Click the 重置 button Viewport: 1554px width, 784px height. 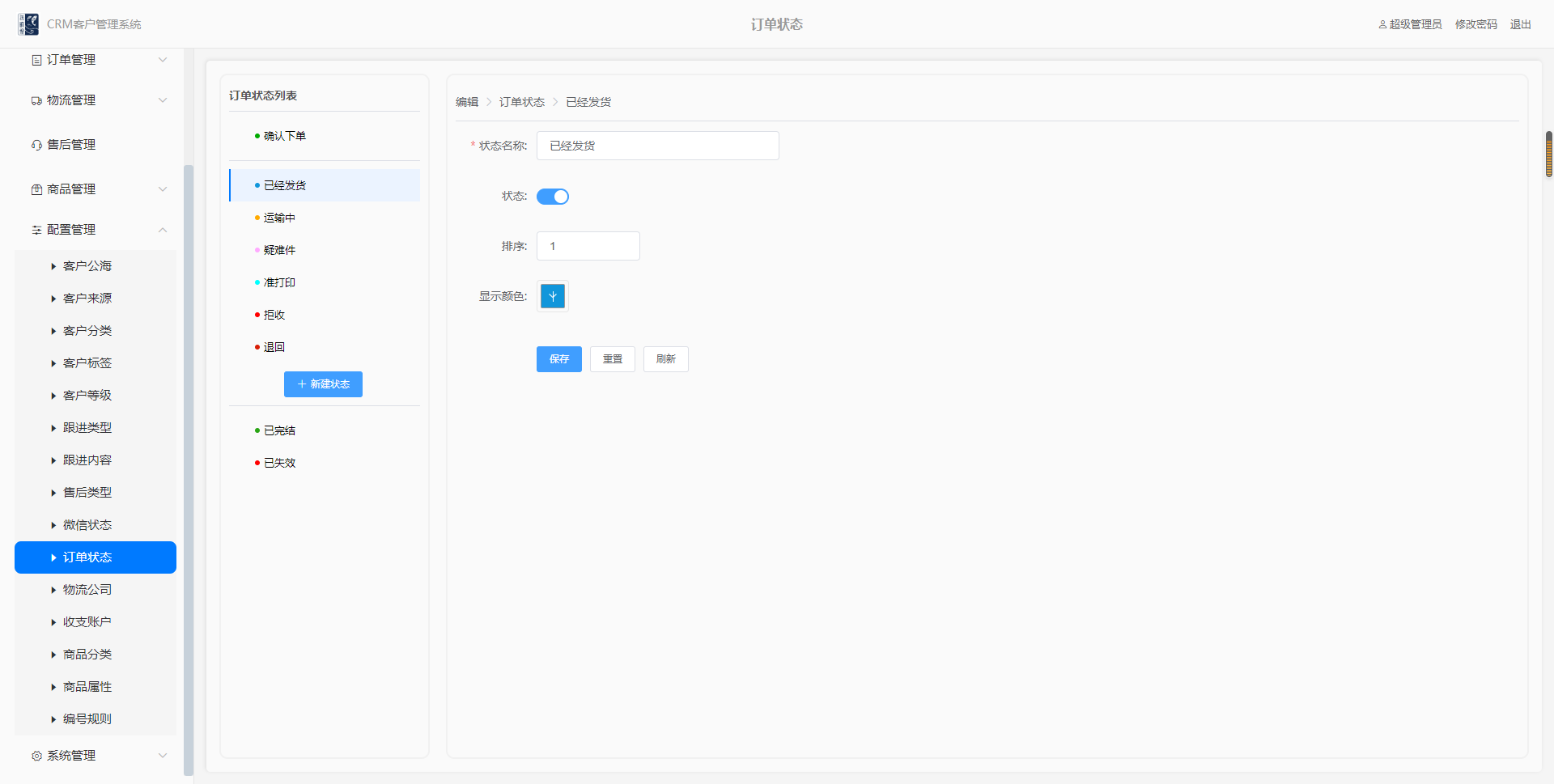(x=613, y=359)
